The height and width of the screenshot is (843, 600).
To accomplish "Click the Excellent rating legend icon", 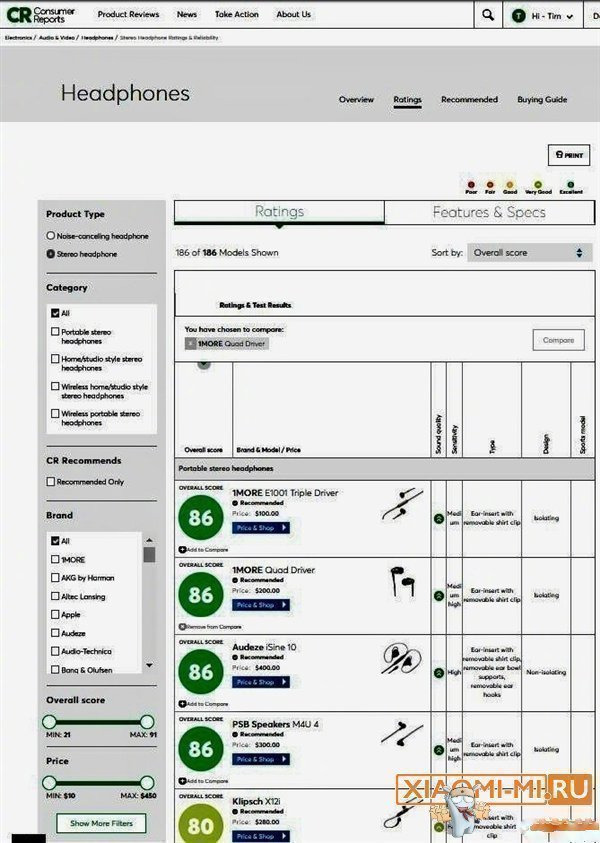I will coord(570,185).
